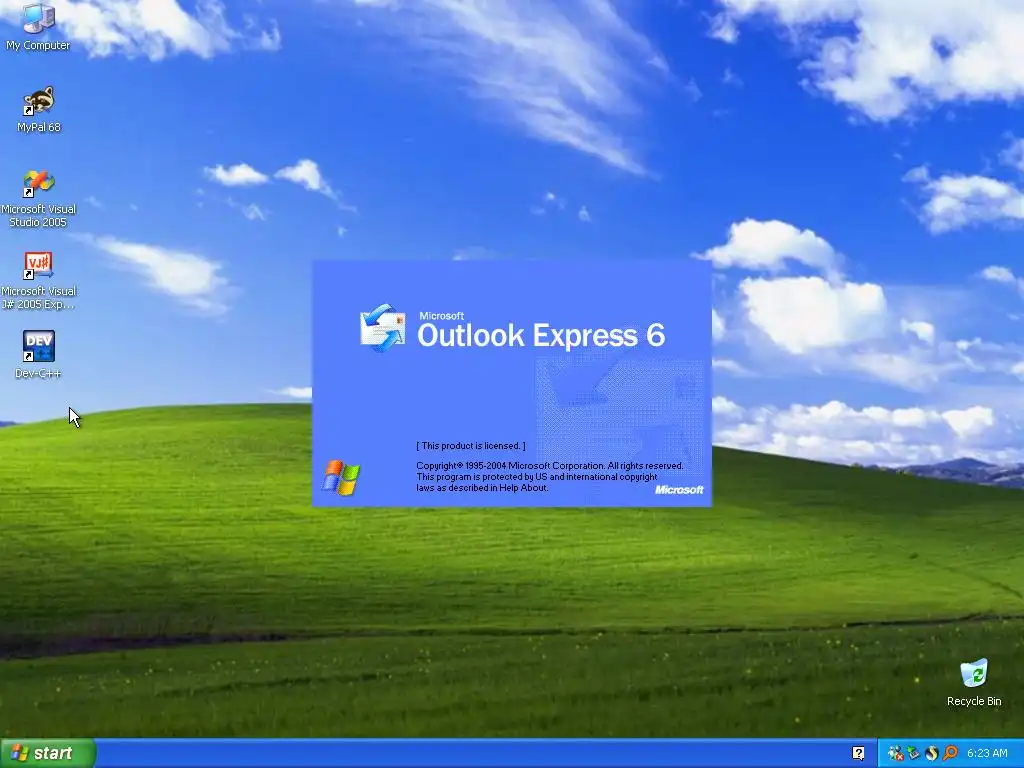Click the orange magnifier tray icon
Viewport: 1024px width, 768px height.
(950, 753)
